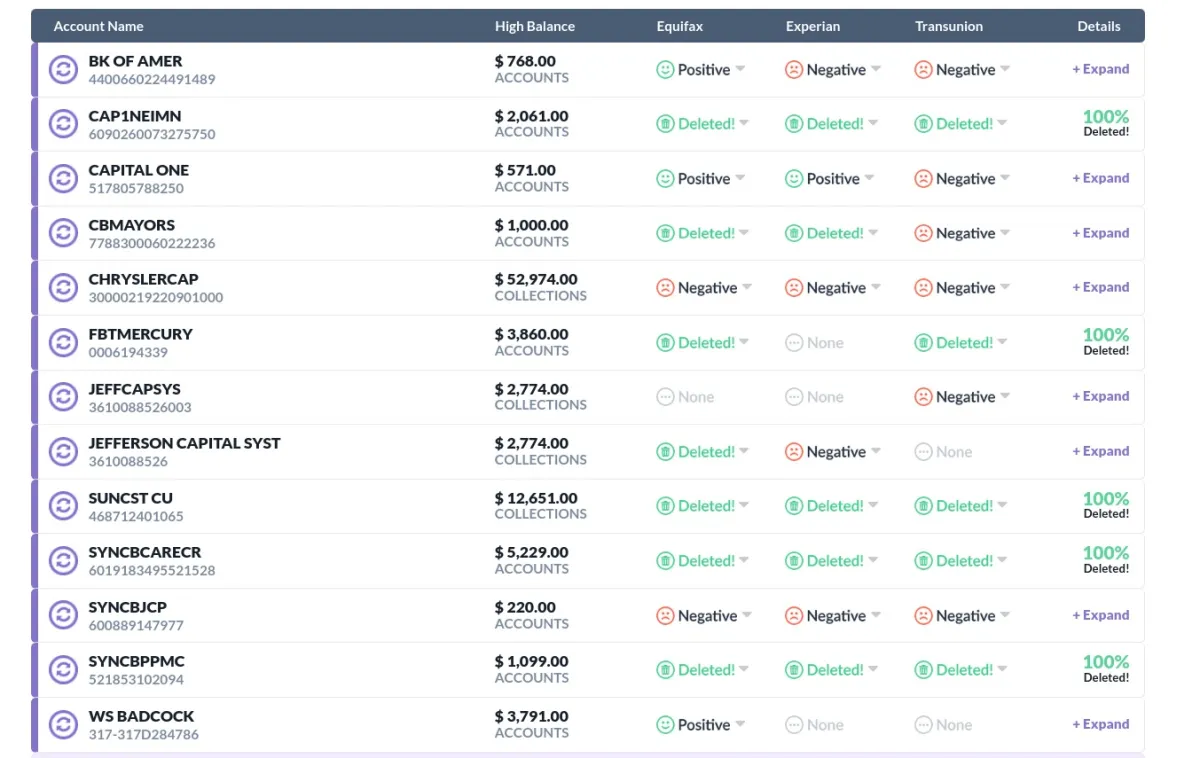
Task: Click the sync icon beside BK OF AMER
Action: click(x=63, y=70)
